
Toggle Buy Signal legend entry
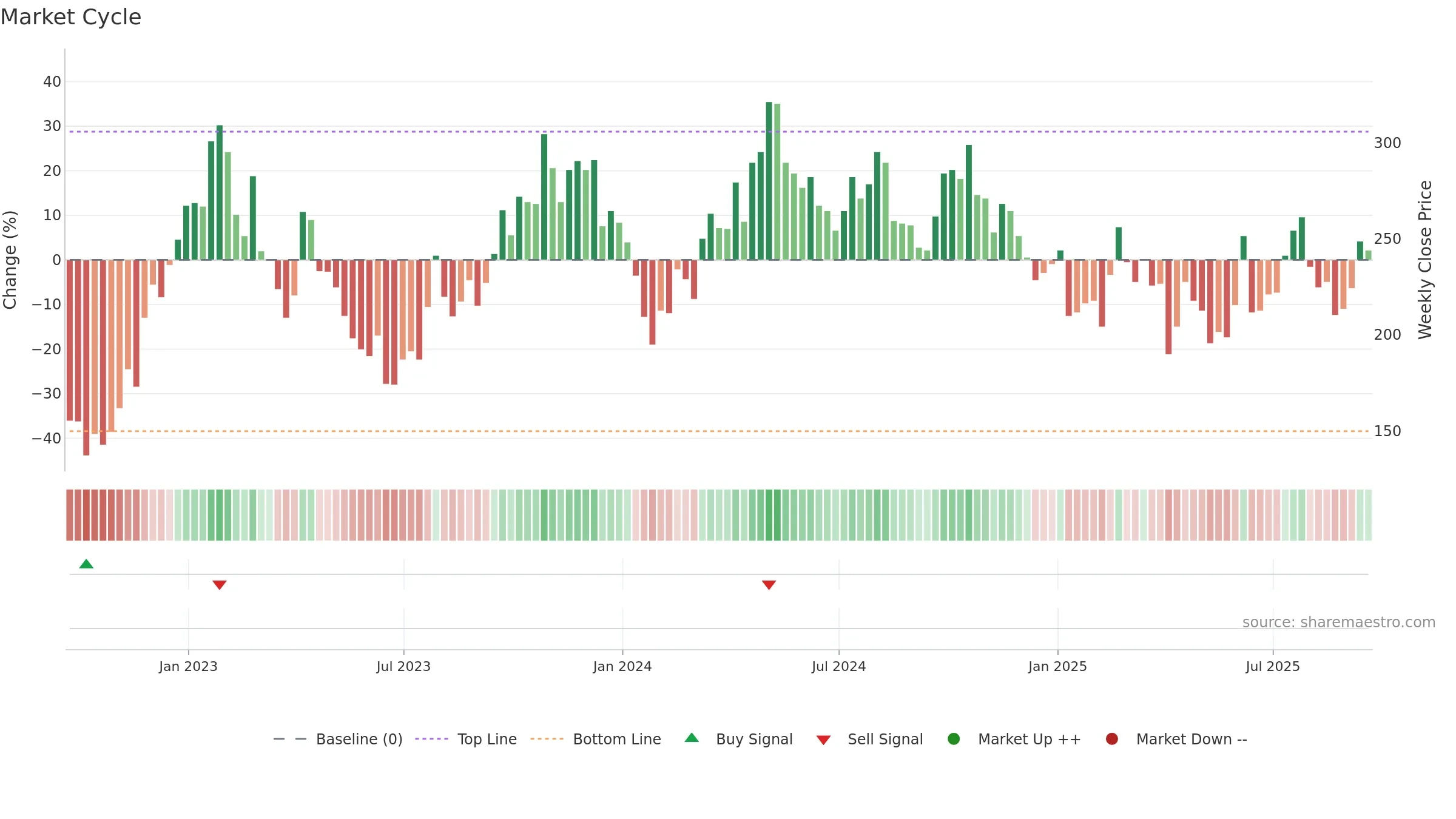click(x=738, y=739)
